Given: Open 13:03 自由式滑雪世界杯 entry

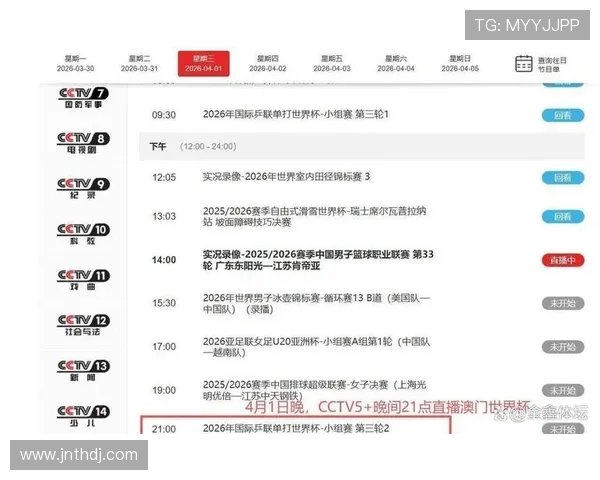Looking at the screenshot, I should tap(314, 217).
